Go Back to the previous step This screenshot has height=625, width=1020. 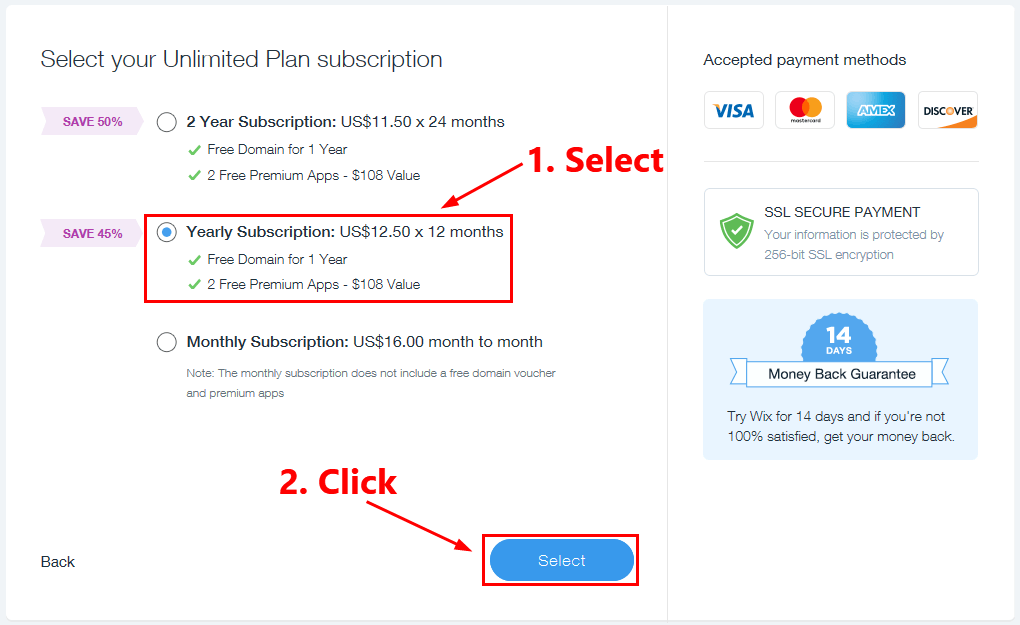point(58,562)
